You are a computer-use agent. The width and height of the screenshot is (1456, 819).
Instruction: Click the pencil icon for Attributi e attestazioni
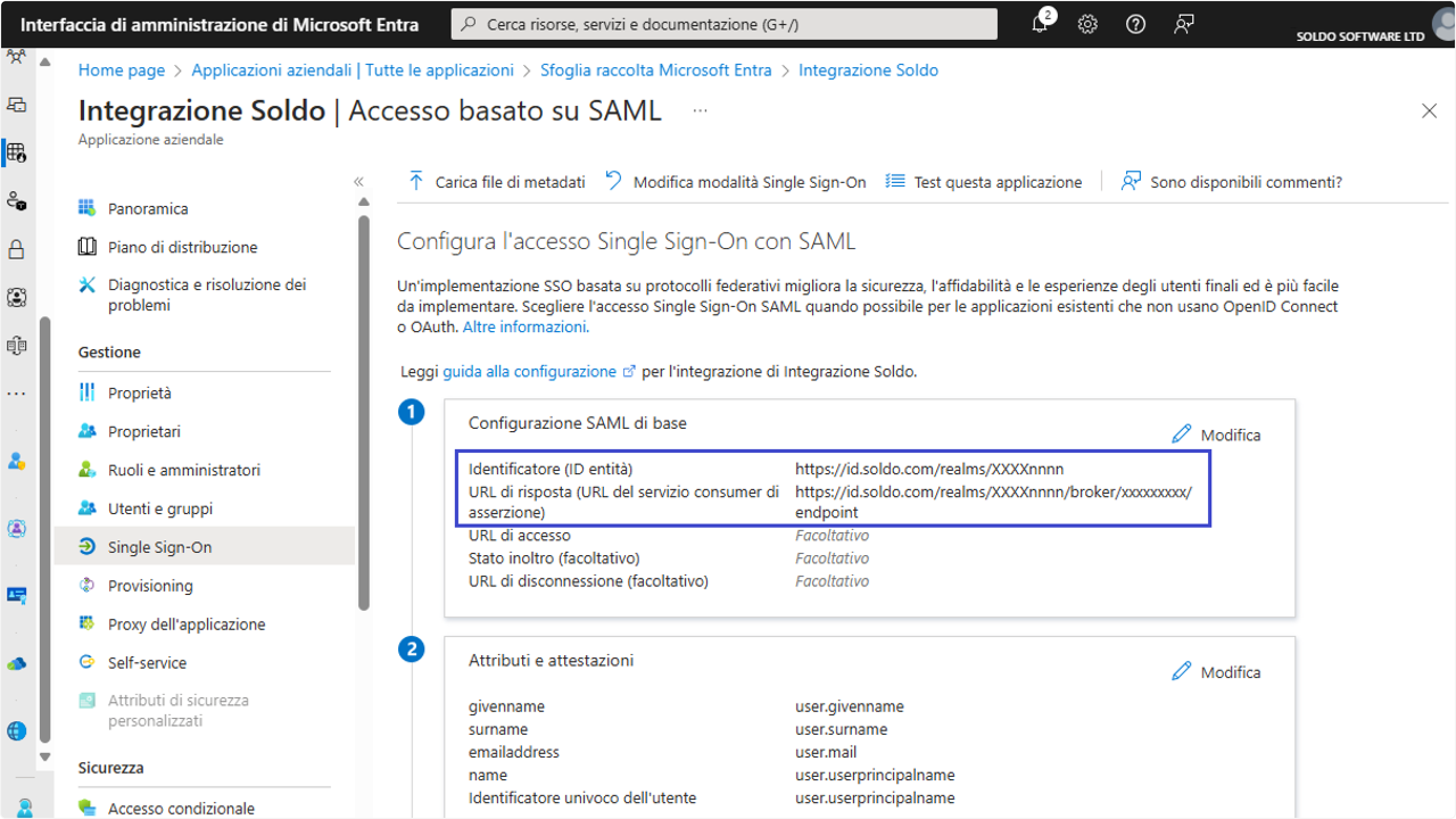click(x=1181, y=671)
